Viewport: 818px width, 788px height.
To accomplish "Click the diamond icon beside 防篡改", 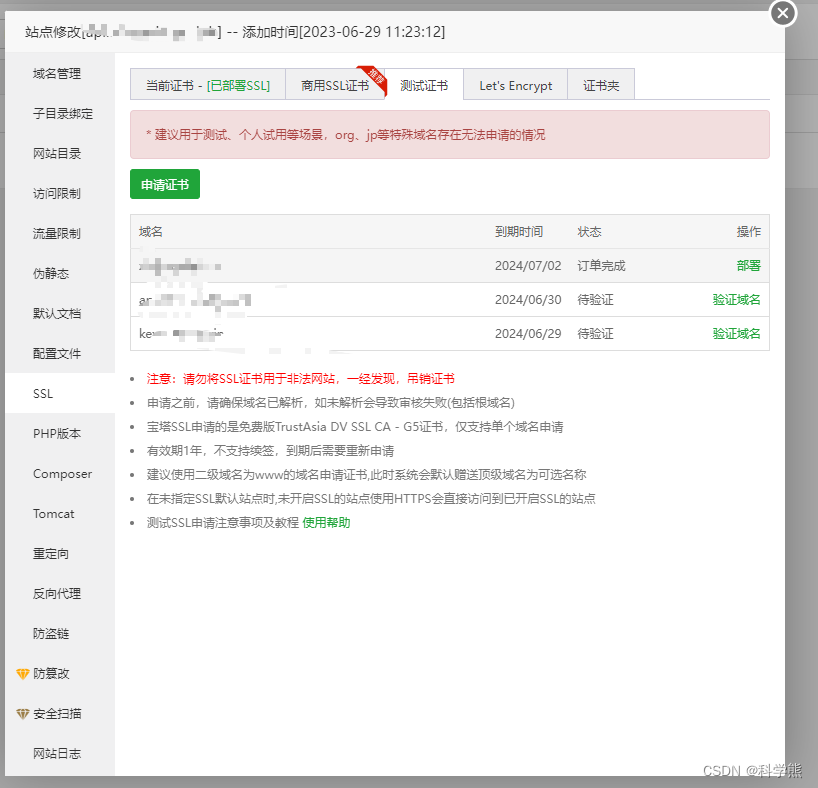I will coord(23,674).
